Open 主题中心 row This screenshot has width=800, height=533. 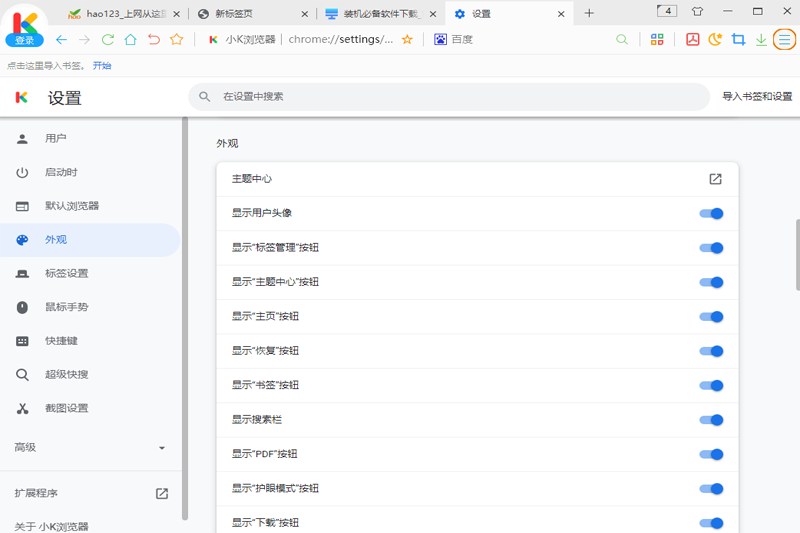[x=478, y=179]
